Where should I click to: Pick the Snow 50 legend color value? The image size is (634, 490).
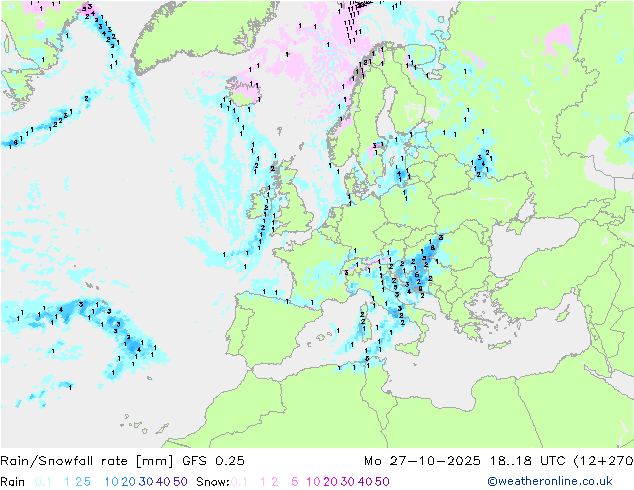(x=383, y=482)
